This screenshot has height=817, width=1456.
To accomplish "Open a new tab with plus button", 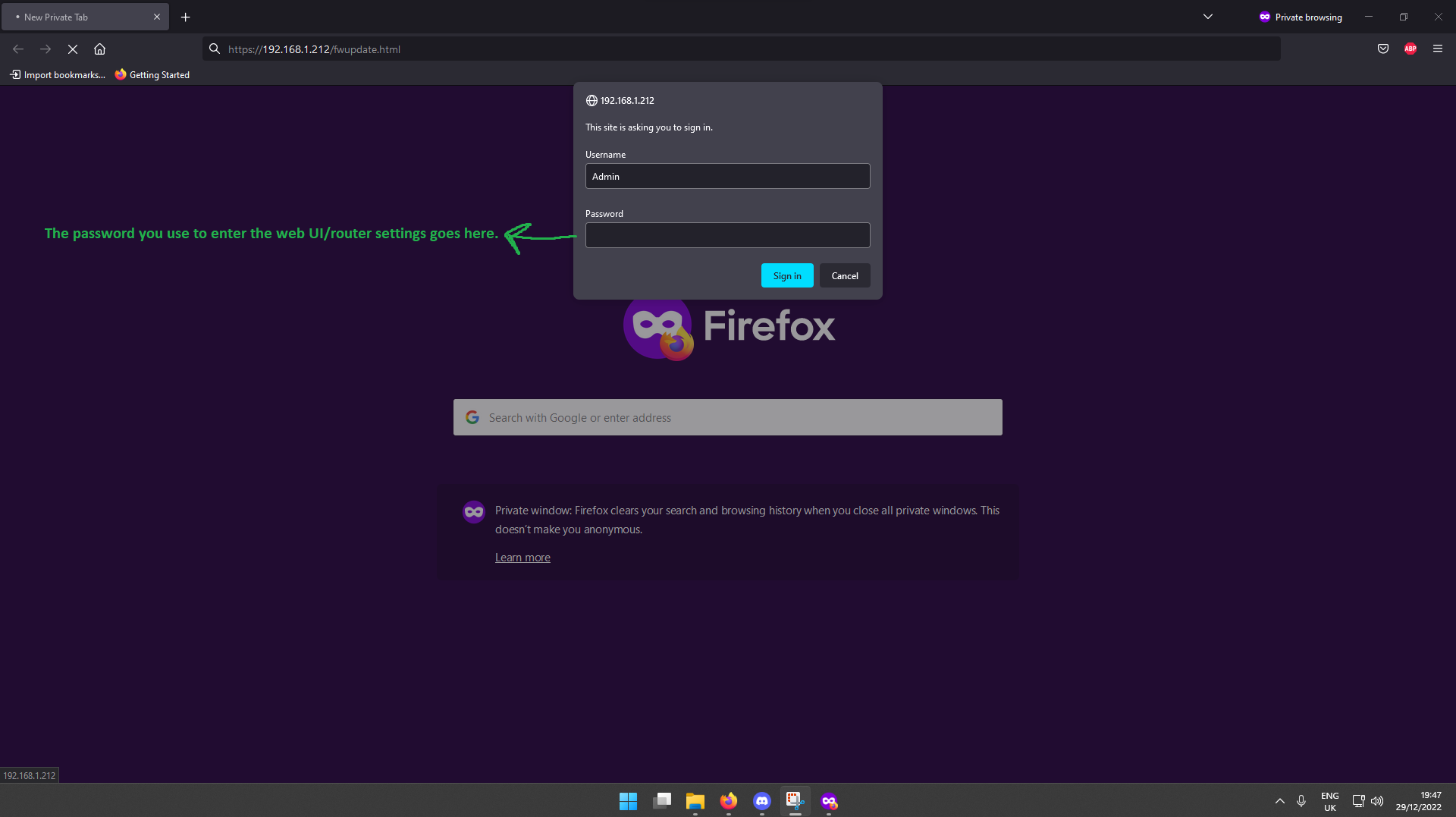I will click(185, 17).
